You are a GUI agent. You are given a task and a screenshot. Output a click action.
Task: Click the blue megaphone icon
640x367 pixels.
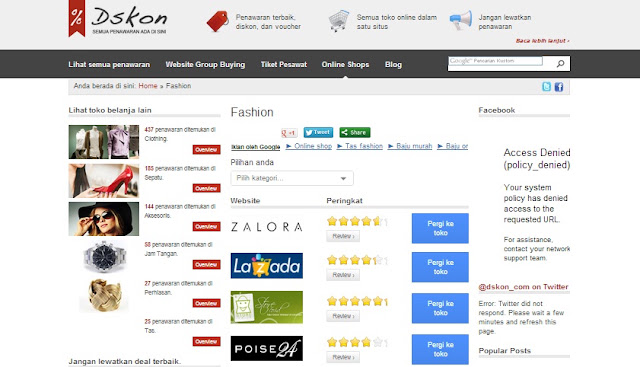(x=461, y=20)
